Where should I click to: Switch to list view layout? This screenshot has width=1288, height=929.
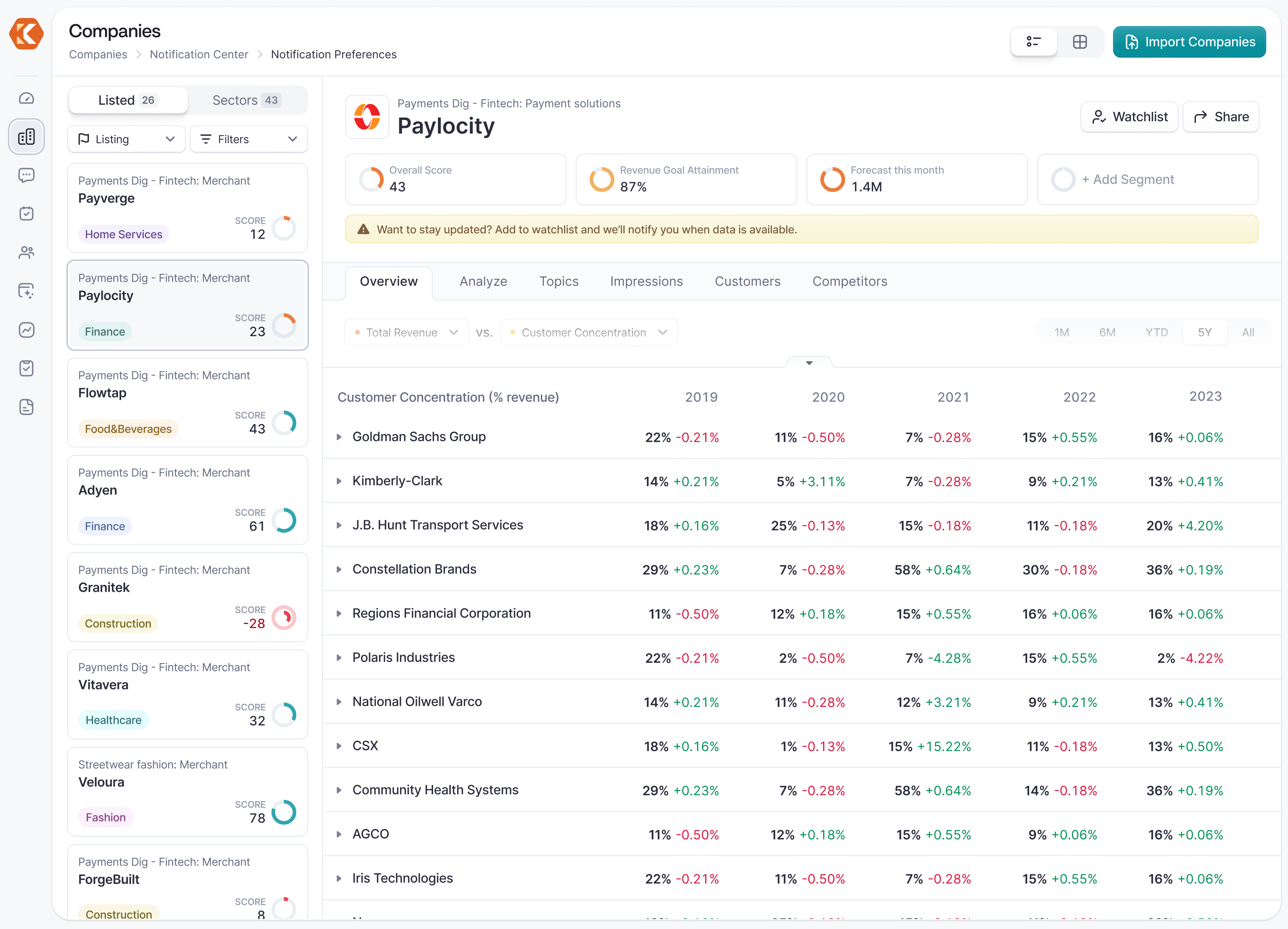tap(1034, 41)
